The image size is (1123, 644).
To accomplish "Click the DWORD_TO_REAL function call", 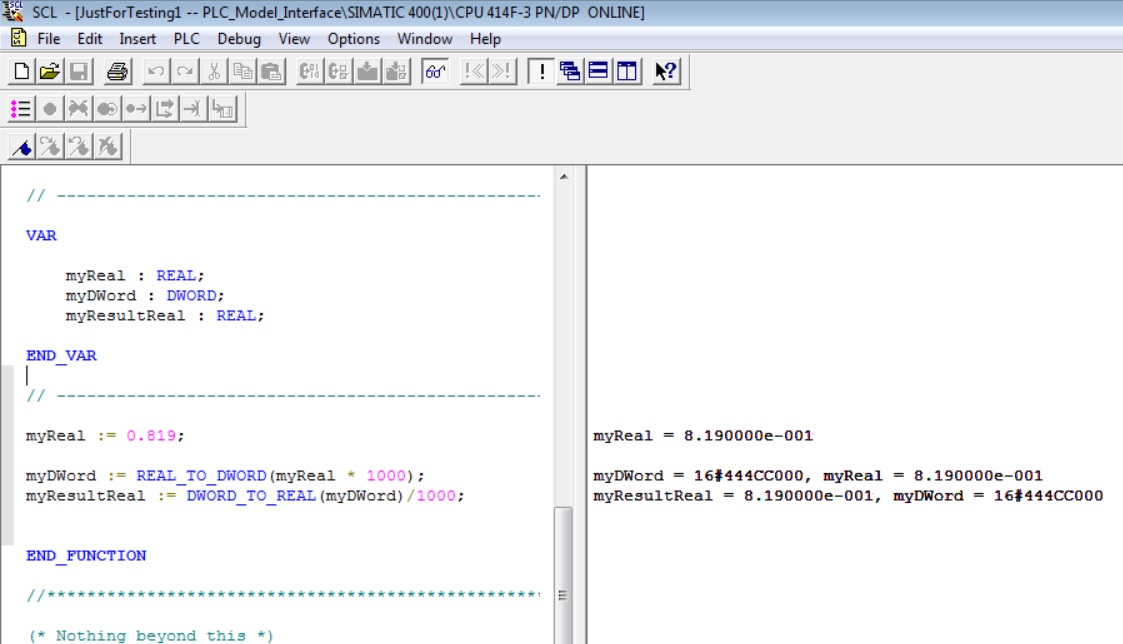I will tap(251, 496).
